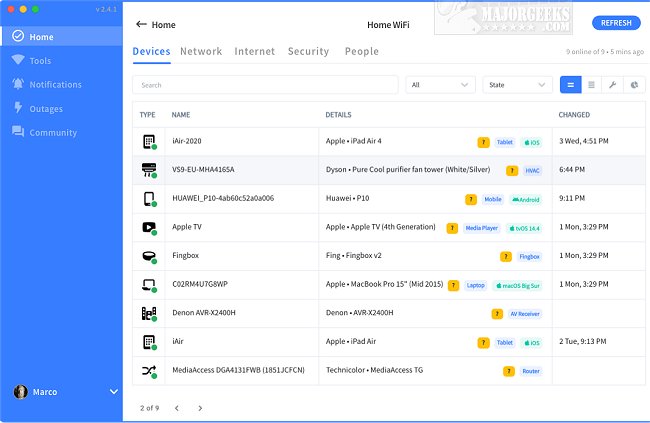This screenshot has height=423, width=650.
Task: Go to the previous page arrow
Action: (x=177, y=408)
